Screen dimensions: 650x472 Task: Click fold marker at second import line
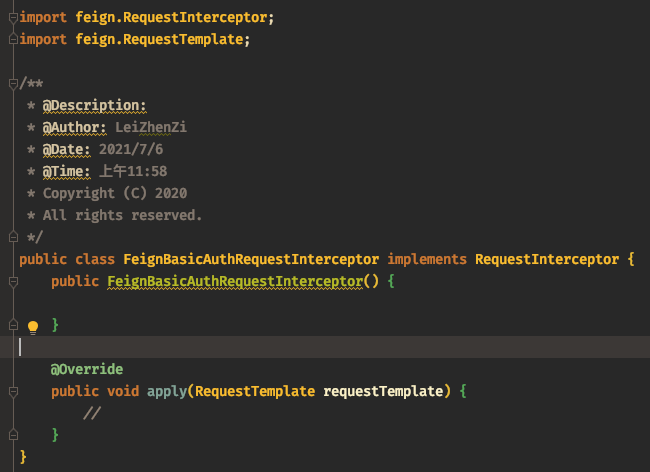[x=13, y=39]
